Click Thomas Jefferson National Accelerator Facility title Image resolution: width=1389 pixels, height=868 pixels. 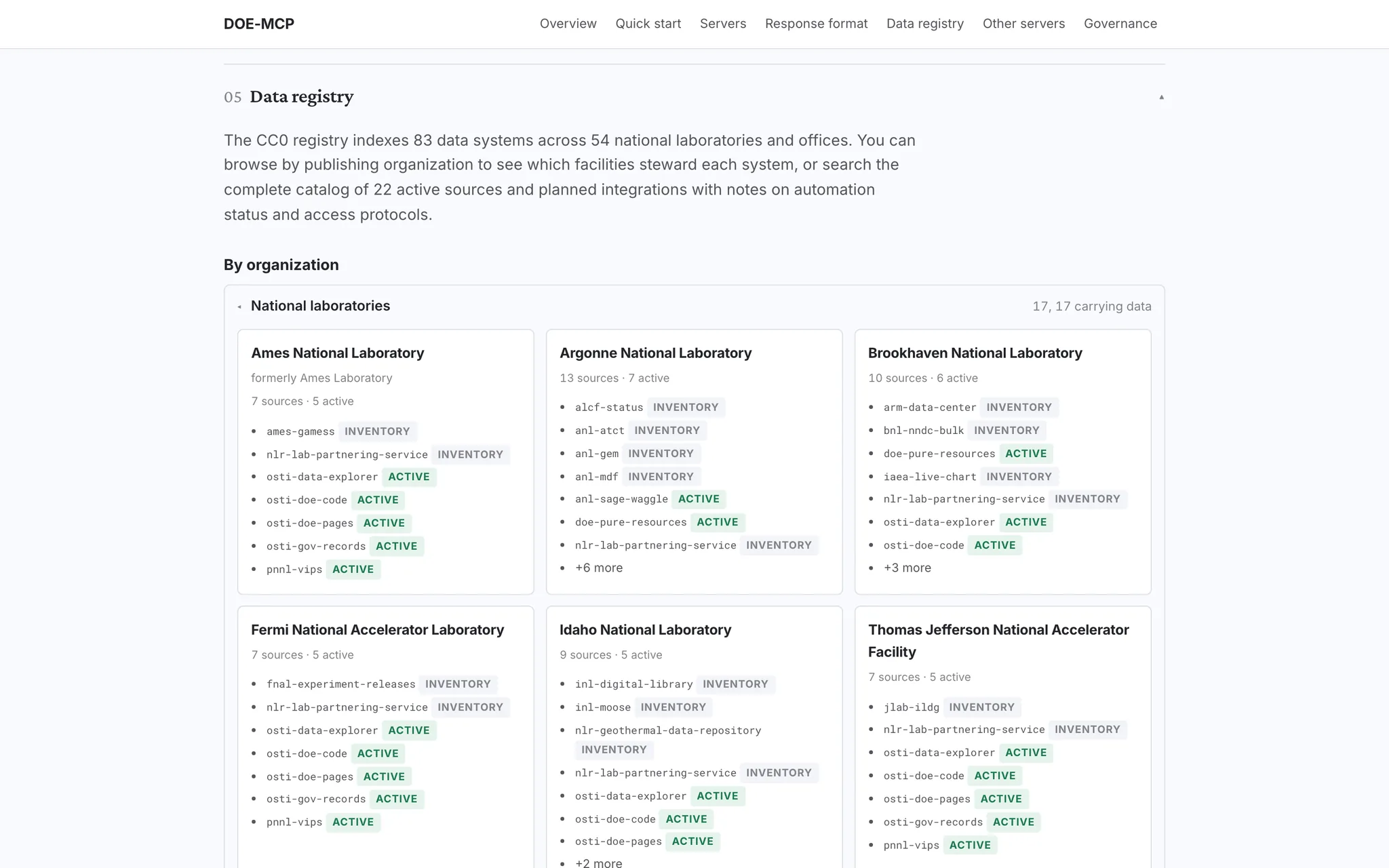click(999, 641)
